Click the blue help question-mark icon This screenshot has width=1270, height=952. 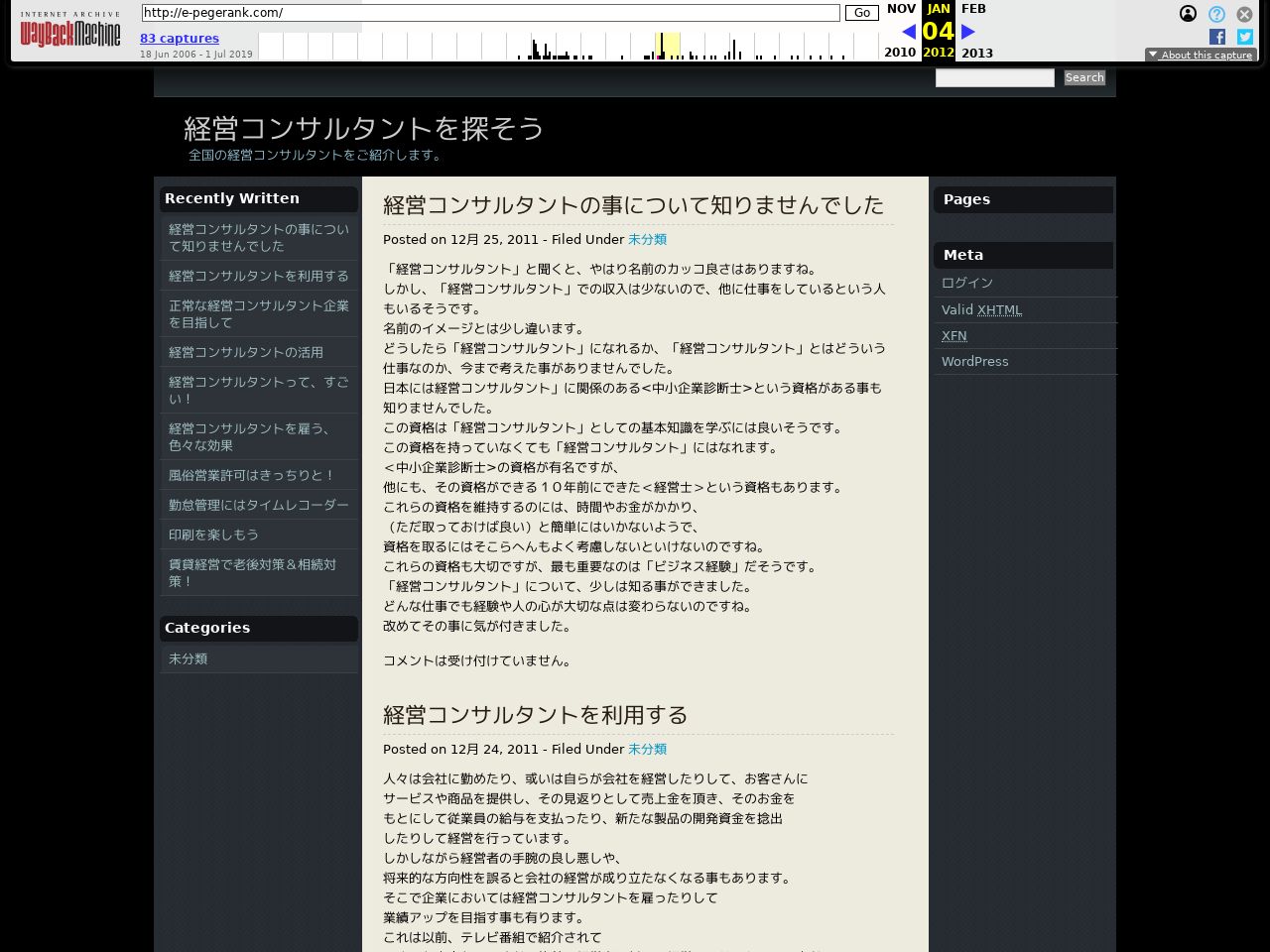1215,14
